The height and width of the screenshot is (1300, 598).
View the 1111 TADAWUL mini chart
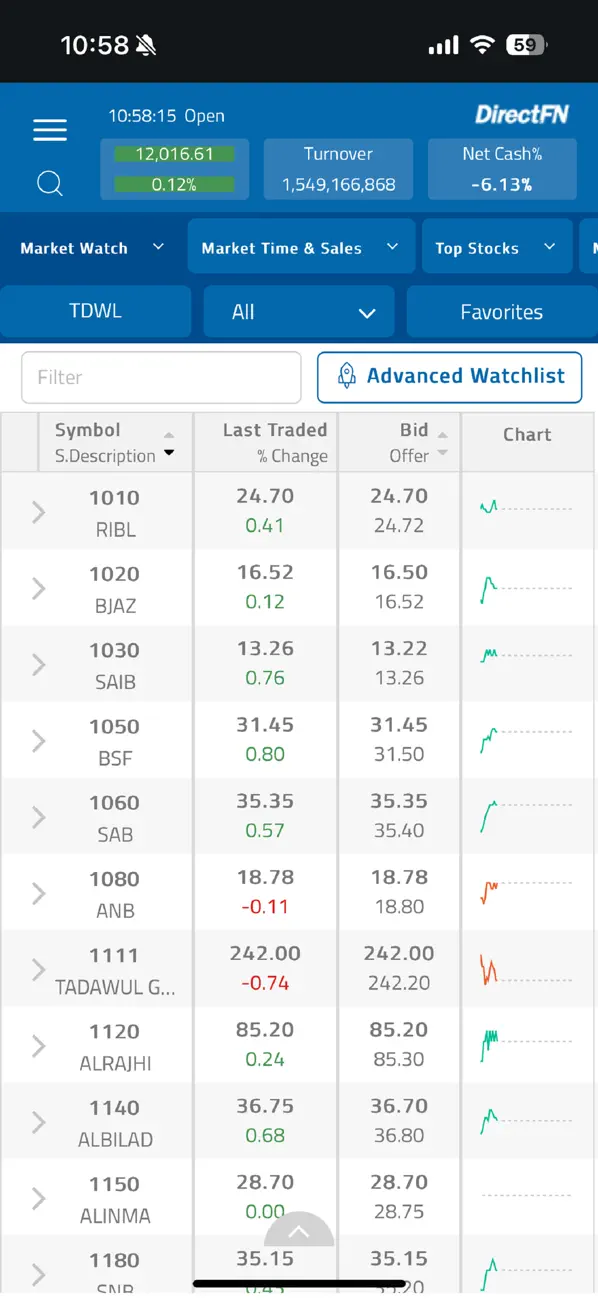527,968
